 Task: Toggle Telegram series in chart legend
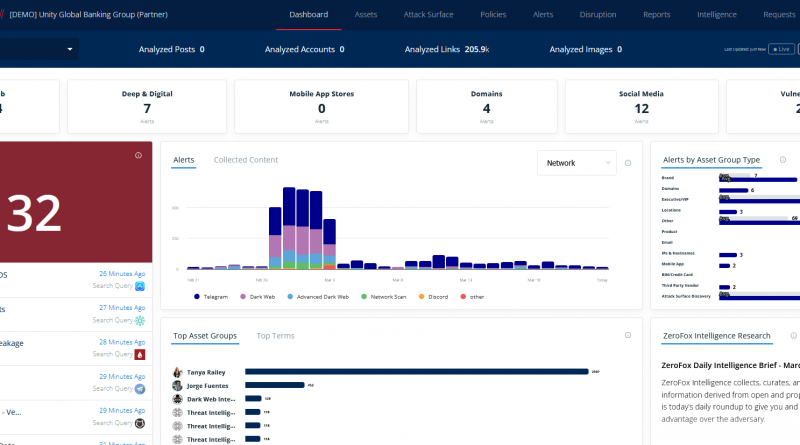pos(211,296)
